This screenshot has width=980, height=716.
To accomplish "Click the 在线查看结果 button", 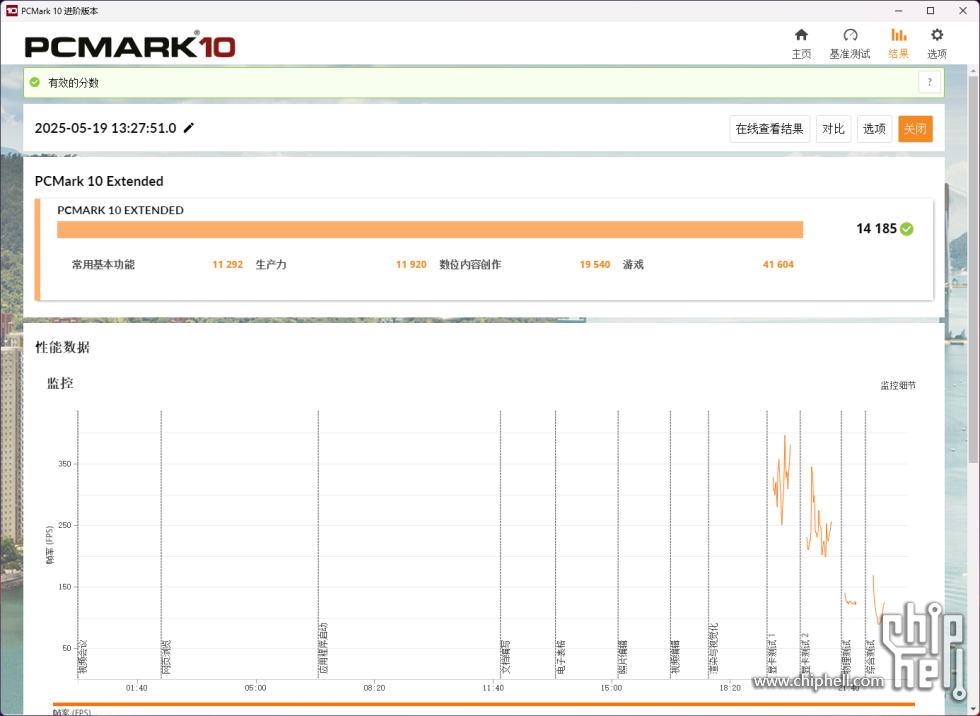I will [769, 129].
